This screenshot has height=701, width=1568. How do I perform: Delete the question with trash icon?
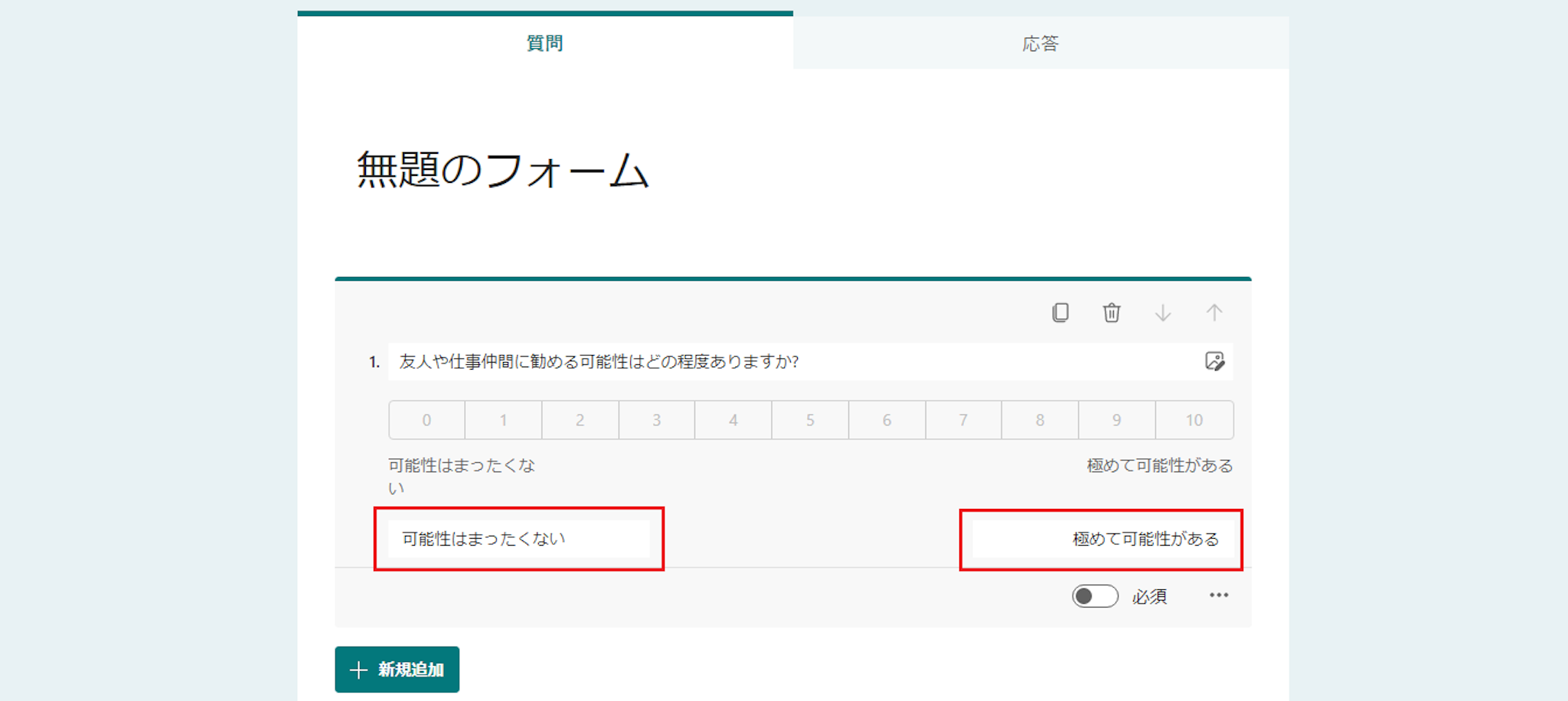(1111, 312)
